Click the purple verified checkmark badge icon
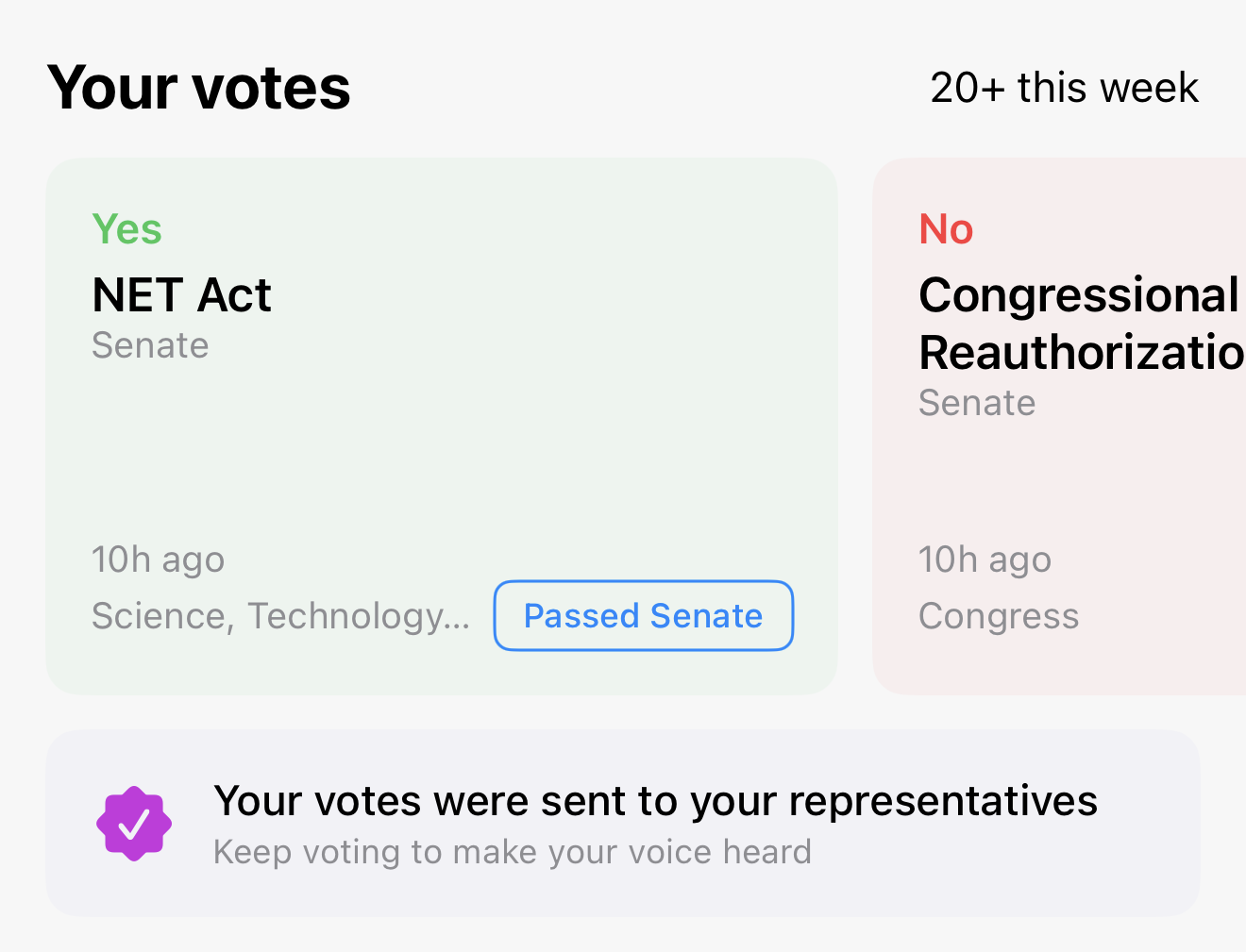1246x952 pixels. point(134,823)
